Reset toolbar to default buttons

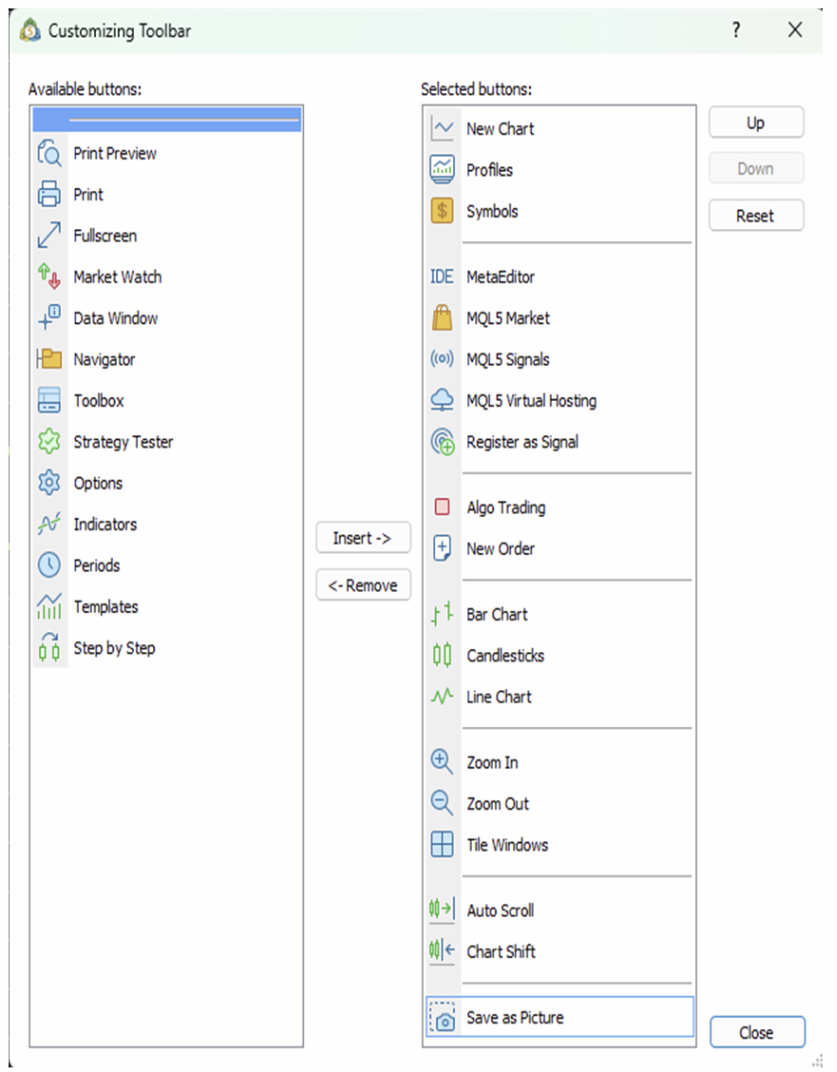point(756,215)
